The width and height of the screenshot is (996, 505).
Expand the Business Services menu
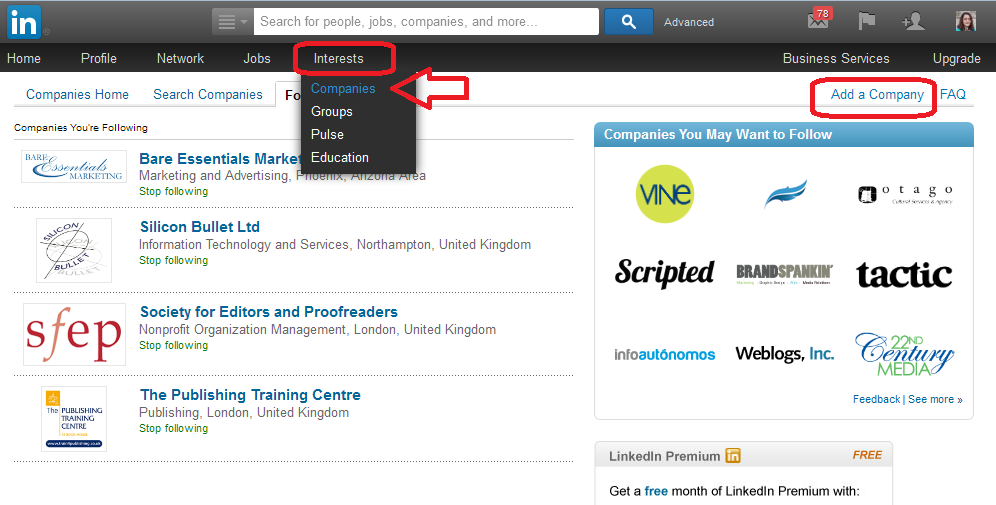(836, 58)
